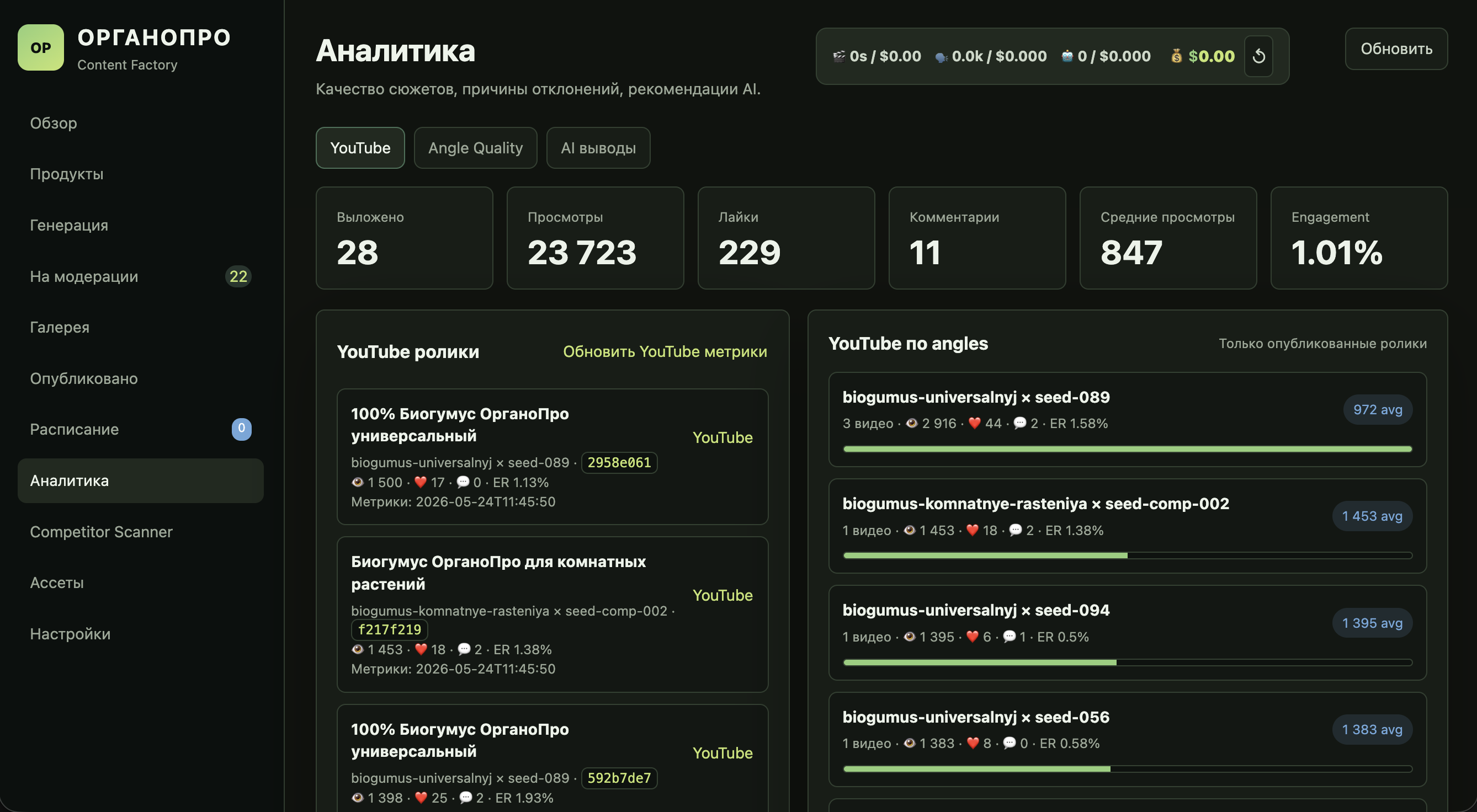Click biogumus-universalnyj × seed-089 angle title
This screenshot has width=1477, height=812.
(x=976, y=397)
